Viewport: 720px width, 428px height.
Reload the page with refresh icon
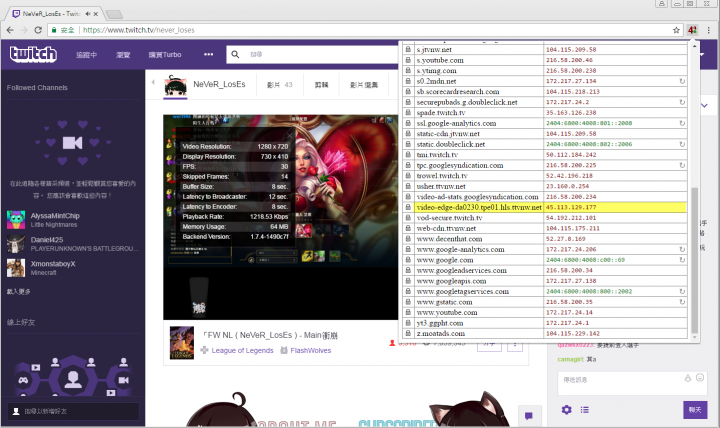(x=38, y=30)
